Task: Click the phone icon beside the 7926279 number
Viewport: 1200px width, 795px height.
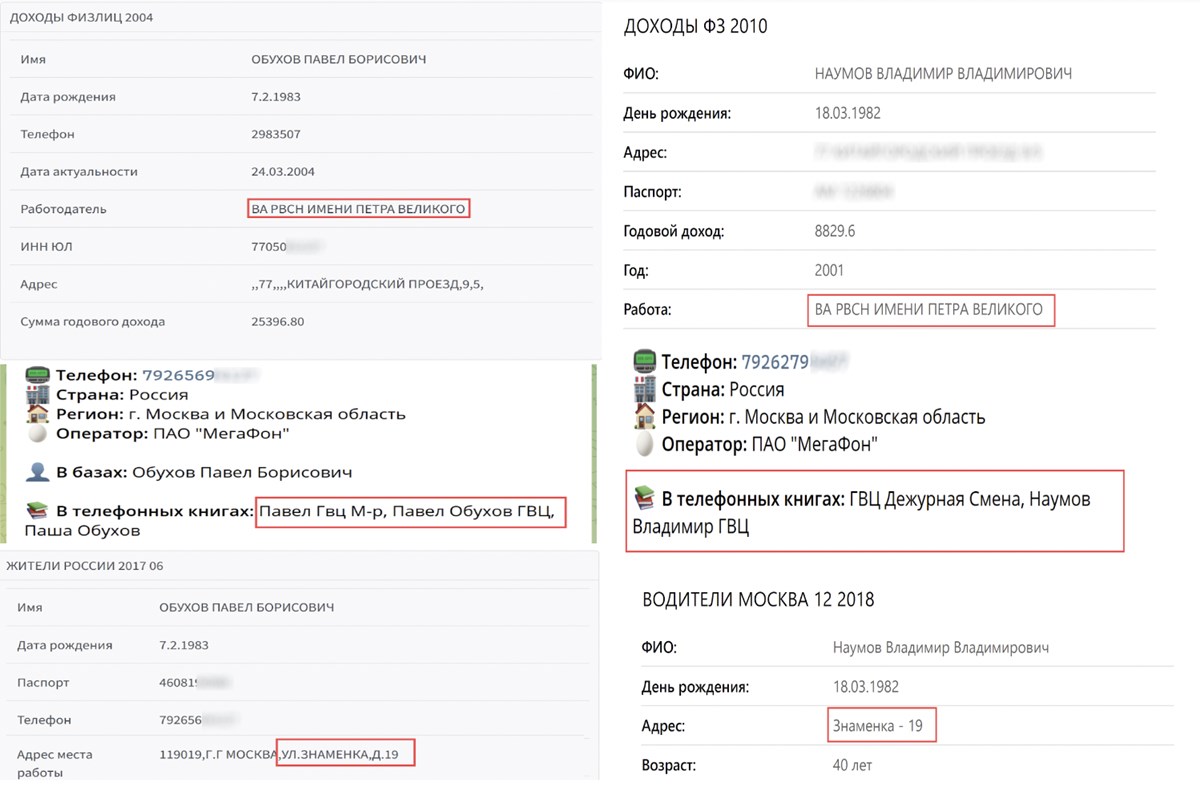Action: [645, 362]
